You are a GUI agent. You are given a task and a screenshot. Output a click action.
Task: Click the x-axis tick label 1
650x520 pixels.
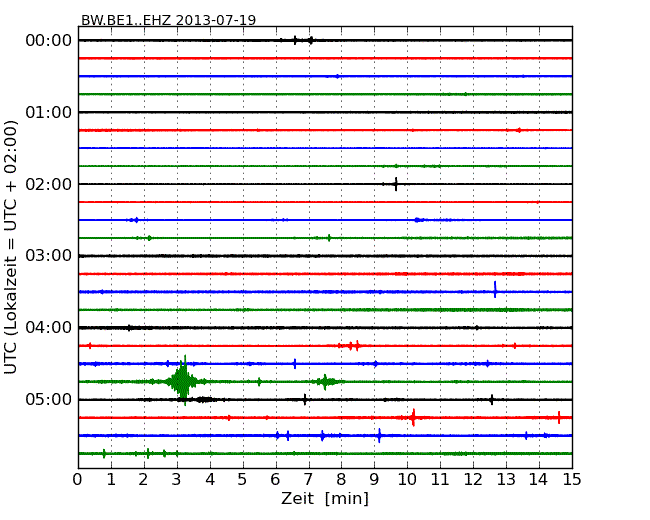click(x=111, y=480)
